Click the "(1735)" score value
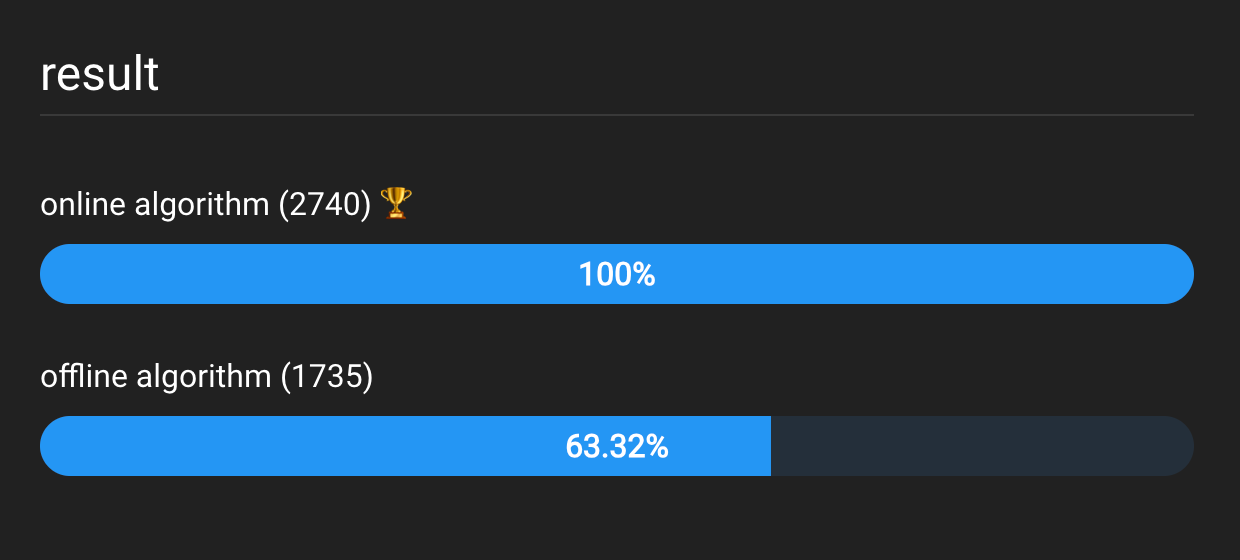 [326, 377]
